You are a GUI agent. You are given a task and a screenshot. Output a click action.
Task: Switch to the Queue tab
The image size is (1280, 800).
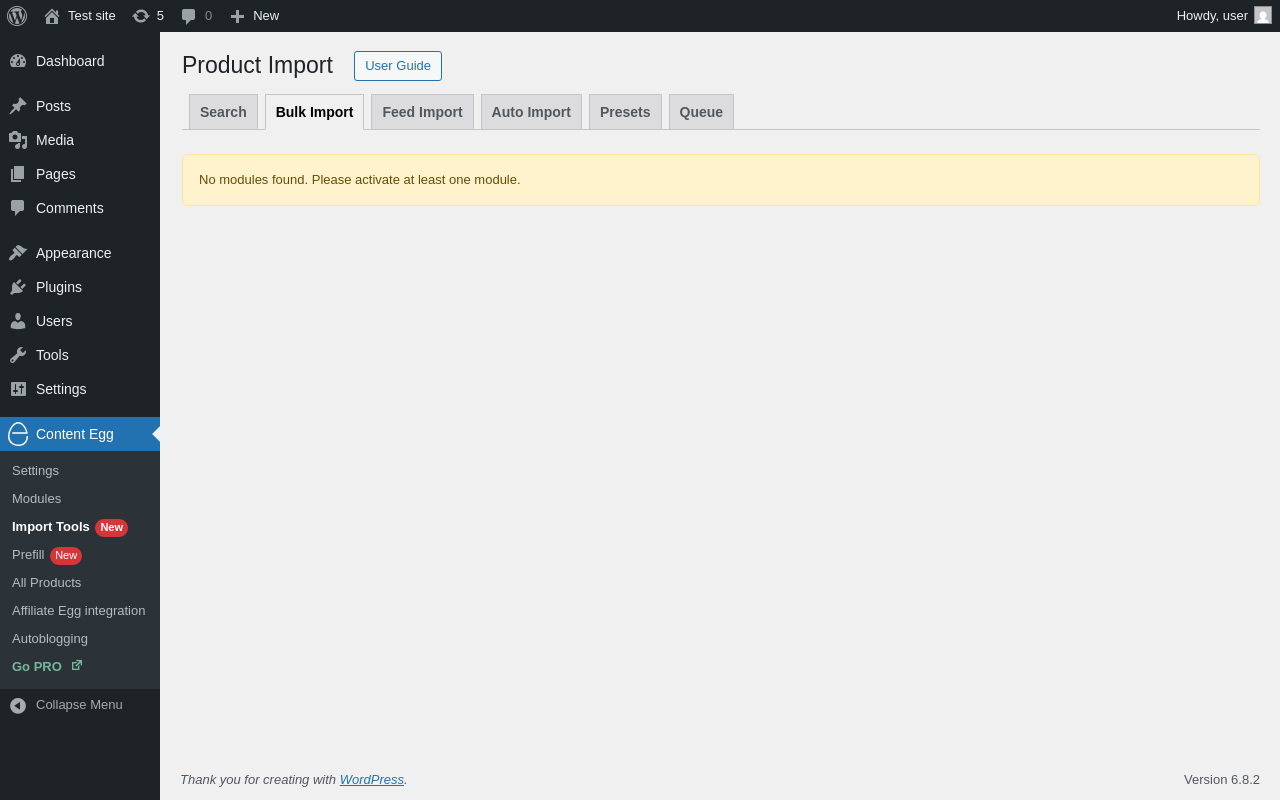pyautogui.click(x=701, y=112)
